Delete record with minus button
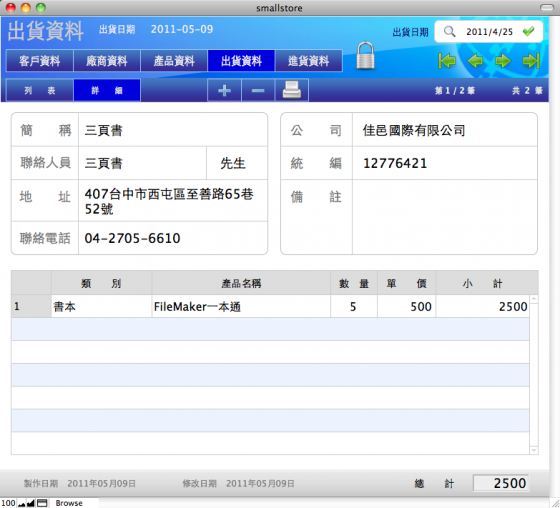 pyautogui.click(x=258, y=91)
